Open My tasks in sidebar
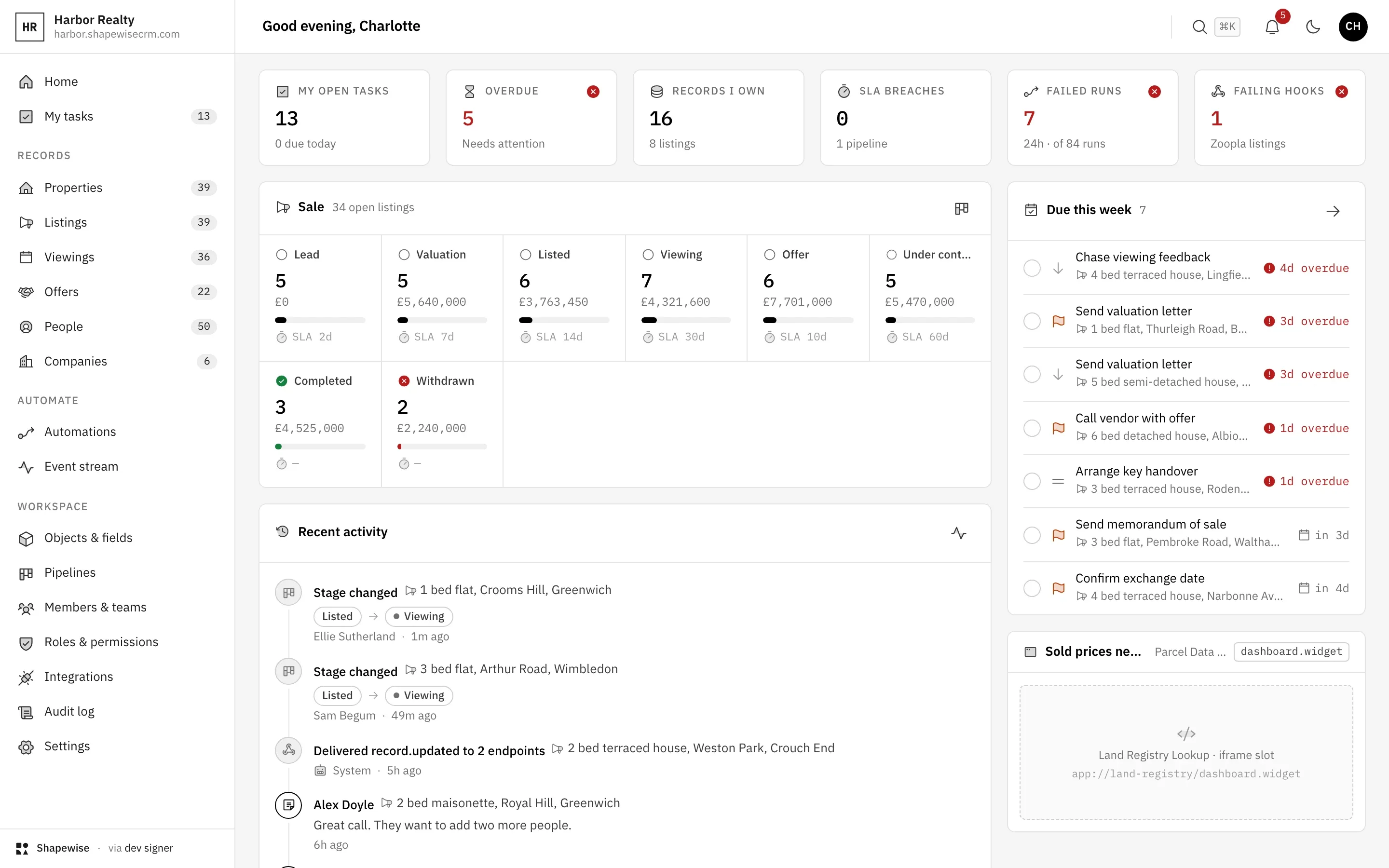The height and width of the screenshot is (868, 1389). click(117, 117)
